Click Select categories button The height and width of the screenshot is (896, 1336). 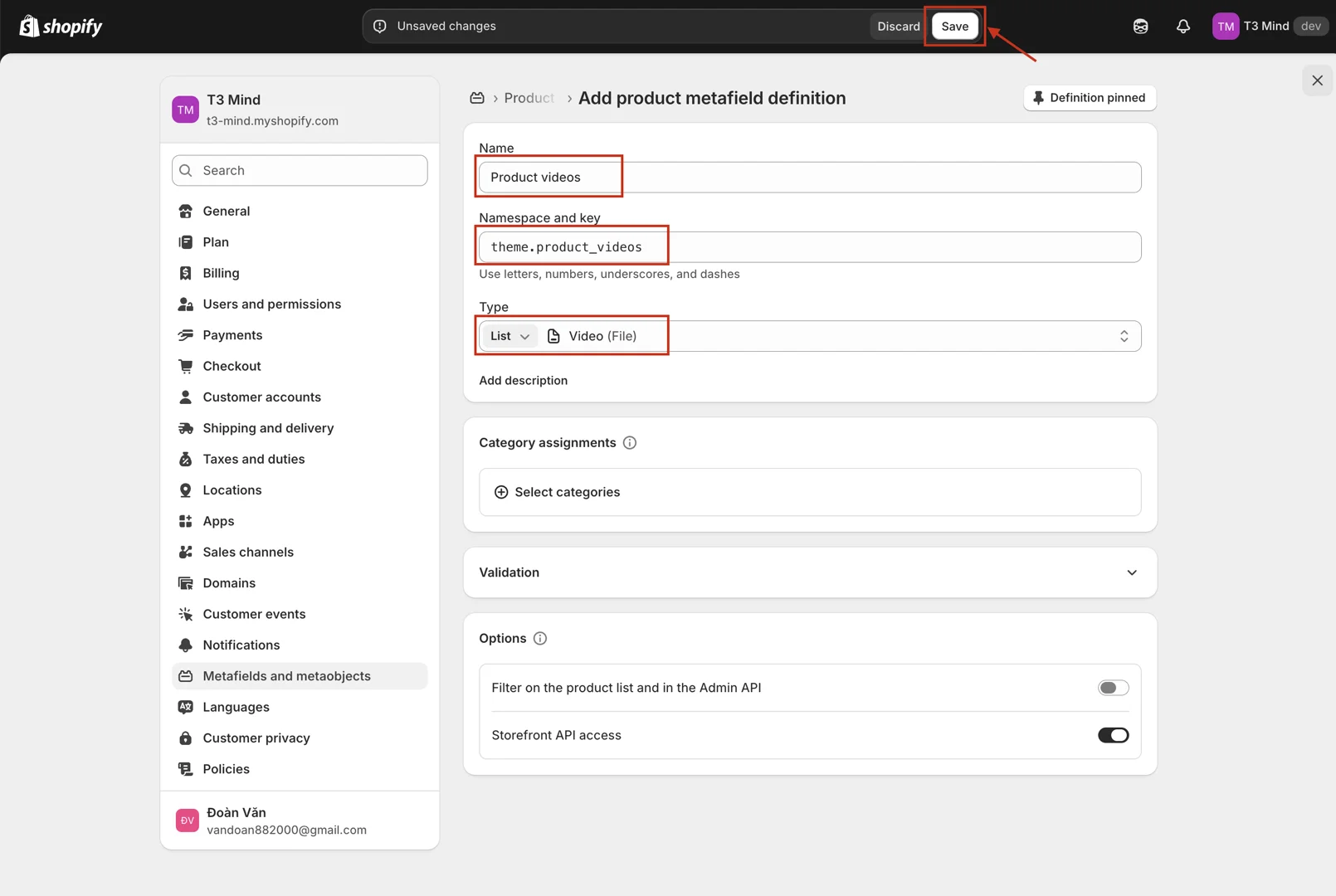click(x=810, y=492)
